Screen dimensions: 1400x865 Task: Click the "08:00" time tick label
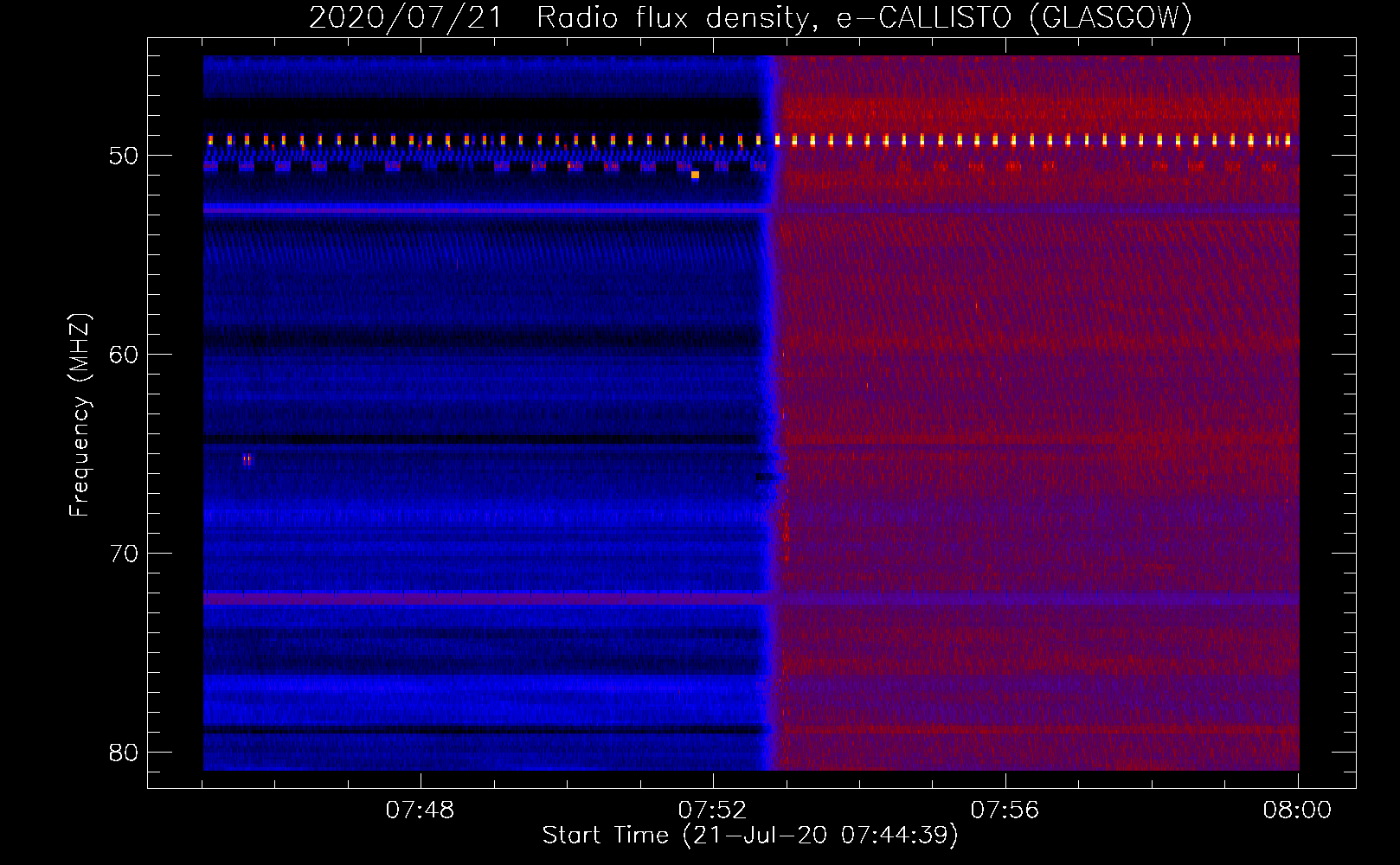point(1297,811)
